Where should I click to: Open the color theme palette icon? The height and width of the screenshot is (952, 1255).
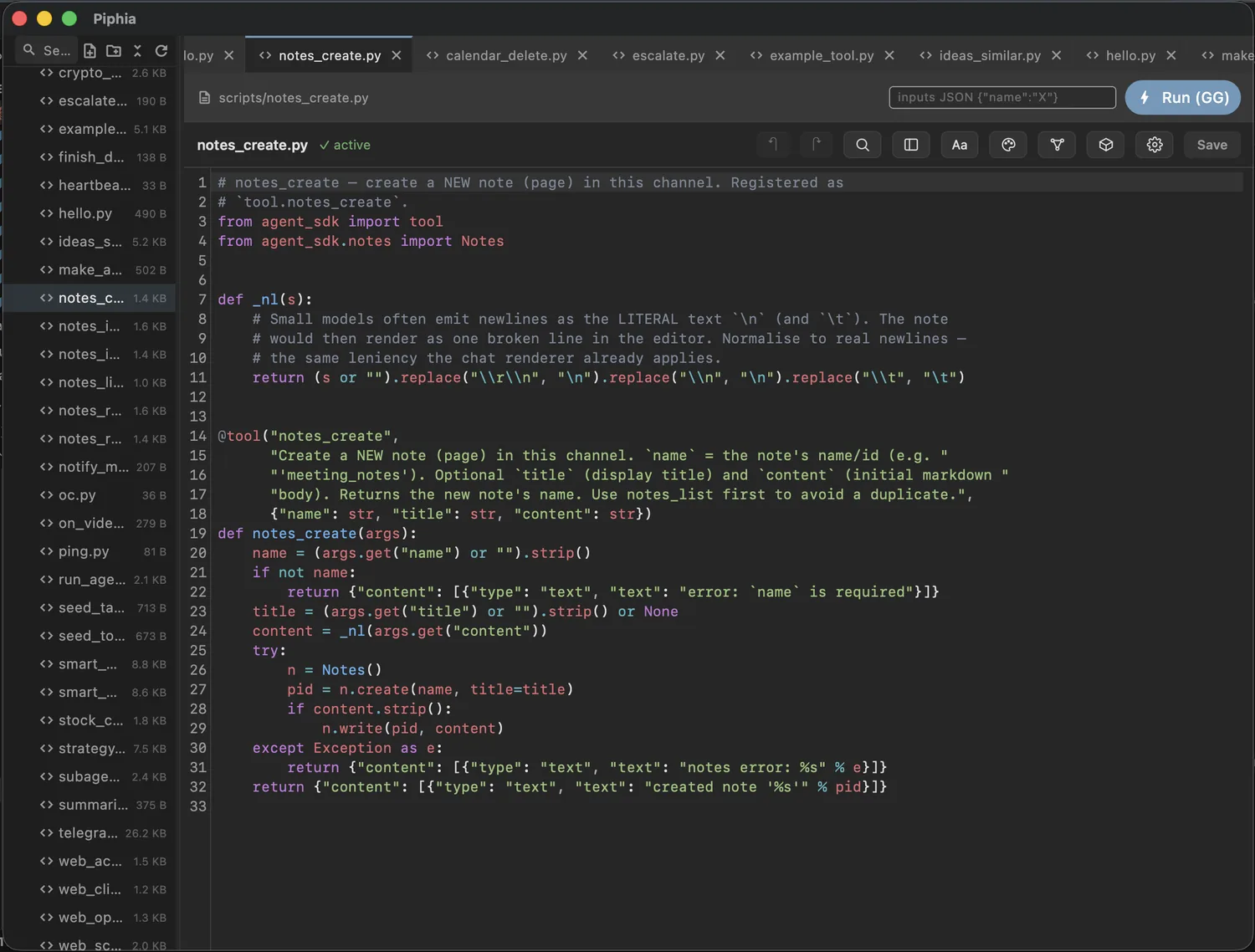[x=1008, y=145]
